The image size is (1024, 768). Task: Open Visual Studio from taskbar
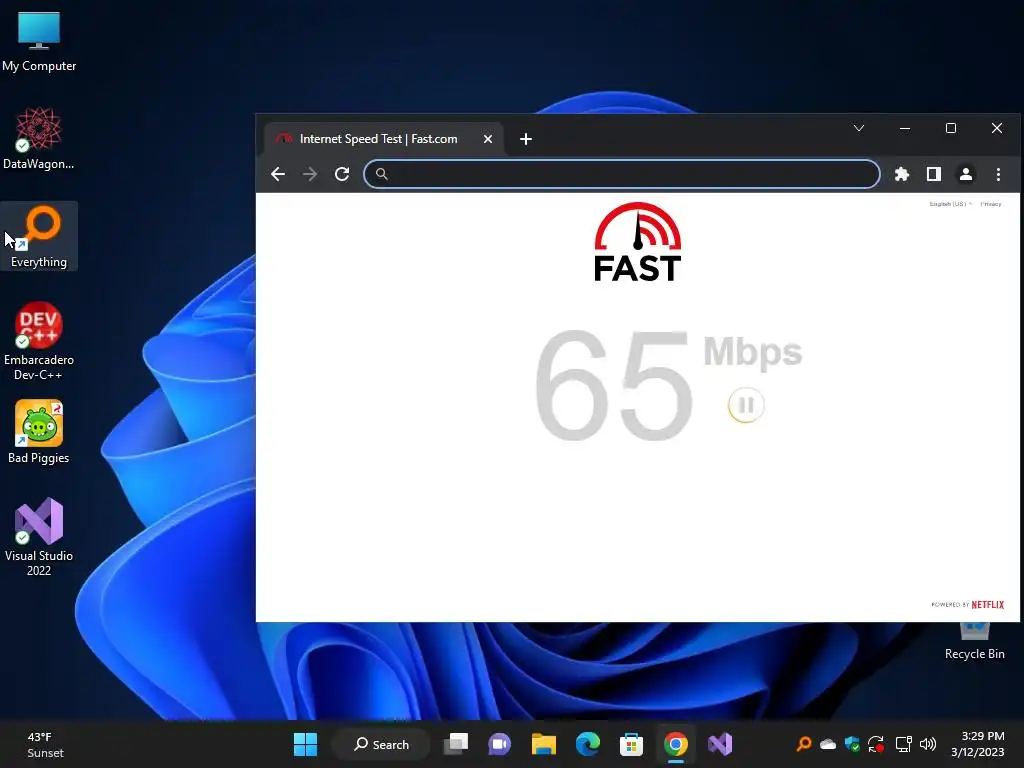tap(720, 744)
